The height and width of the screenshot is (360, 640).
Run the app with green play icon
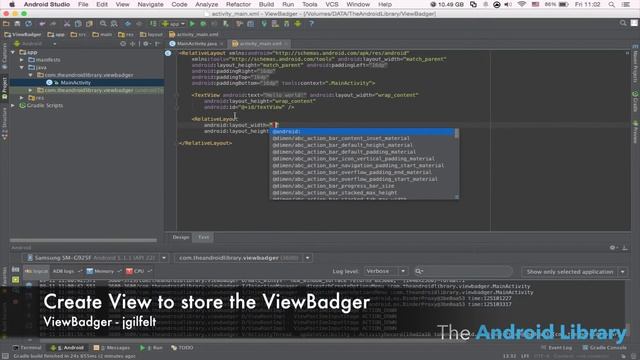coord(192,24)
